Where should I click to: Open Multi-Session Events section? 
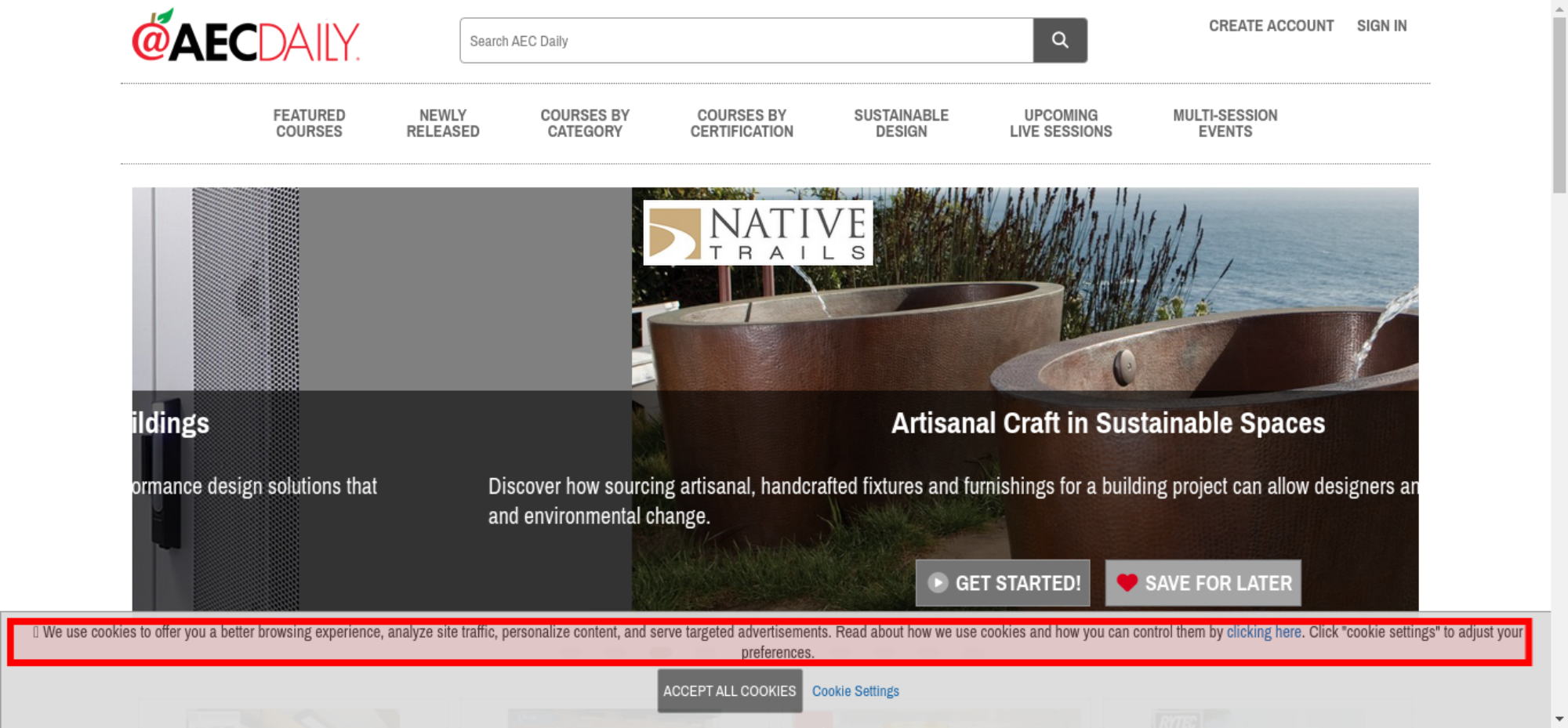point(1225,124)
